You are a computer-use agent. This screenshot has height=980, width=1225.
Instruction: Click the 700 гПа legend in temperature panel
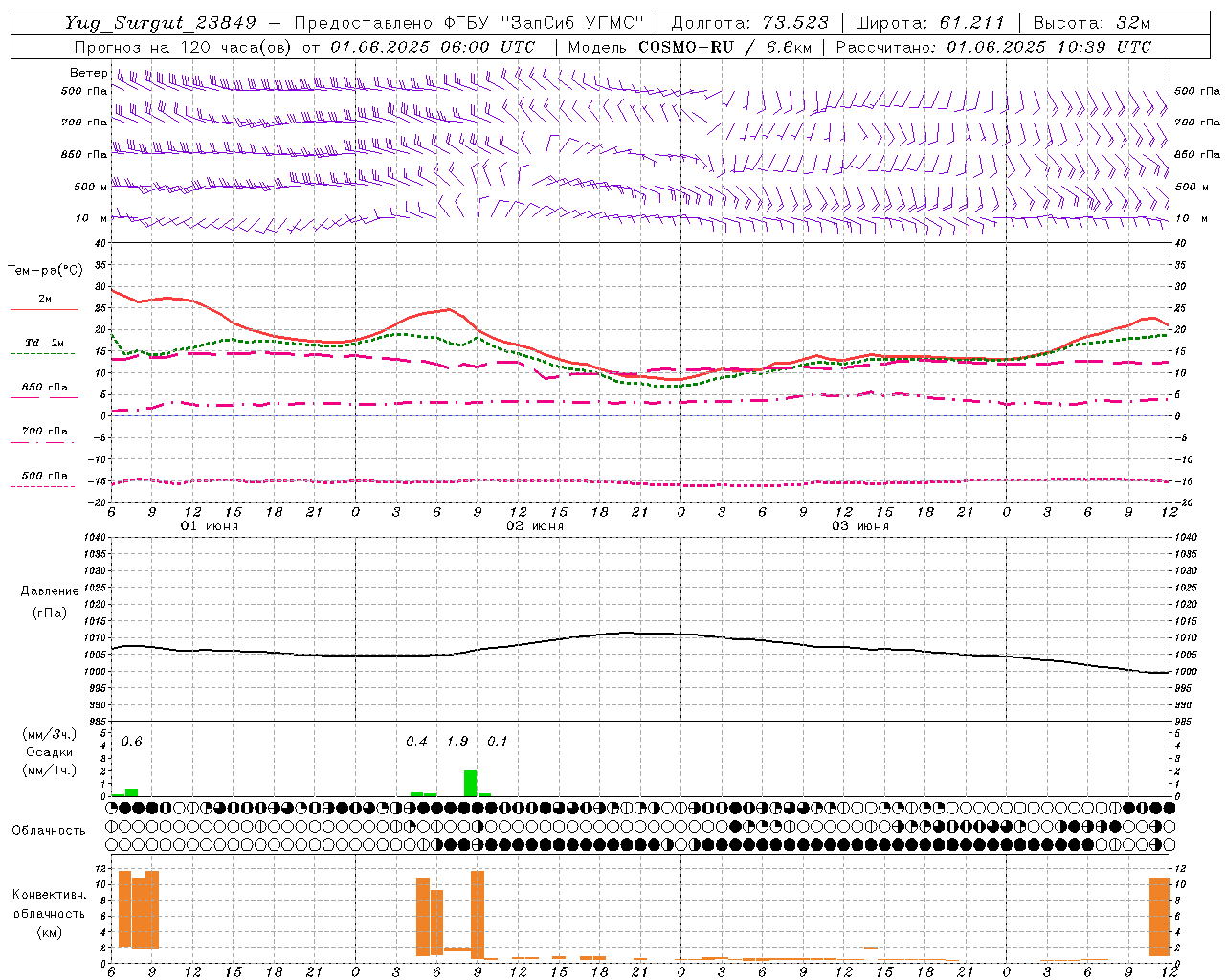[44, 431]
